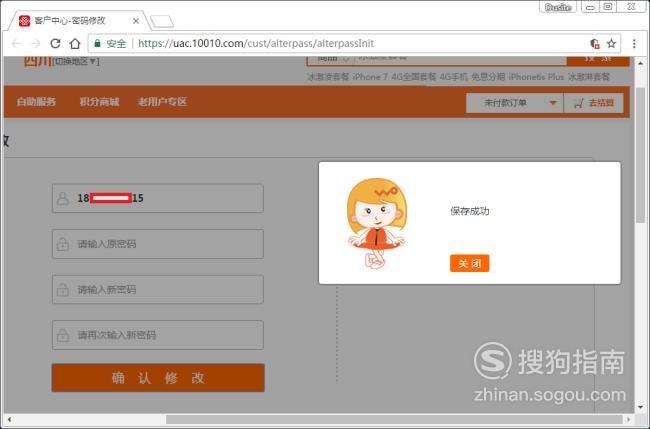Open the shield extension icon in address bar
Image resolution: width=650 pixels, height=429 pixels.
[x=594, y=44]
